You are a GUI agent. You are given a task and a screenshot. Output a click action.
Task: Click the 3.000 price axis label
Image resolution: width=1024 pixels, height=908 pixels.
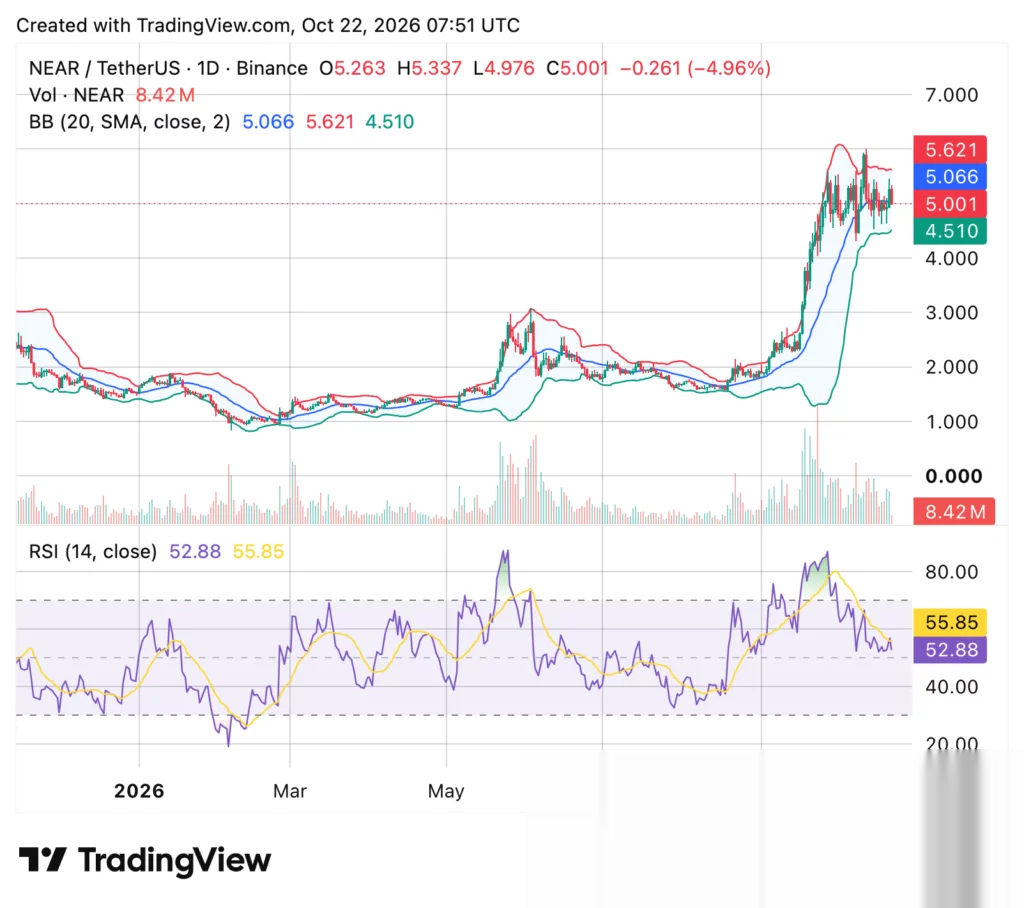pos(952,313)
